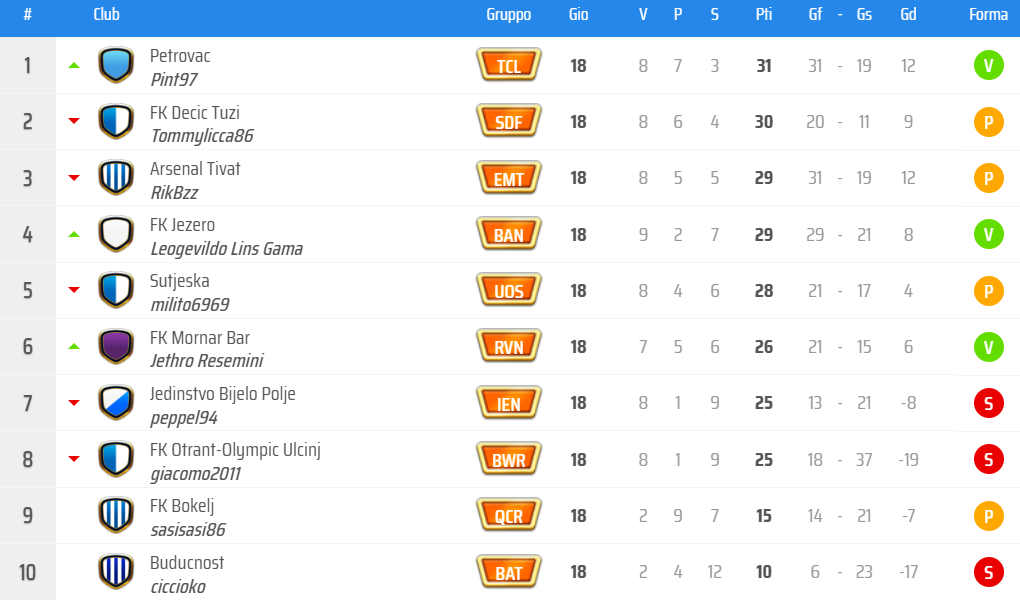The height and width of the screenshot is (600, 1020).
Task: Click Petrovac's green V form badge
Action: (x=988, y=65)
